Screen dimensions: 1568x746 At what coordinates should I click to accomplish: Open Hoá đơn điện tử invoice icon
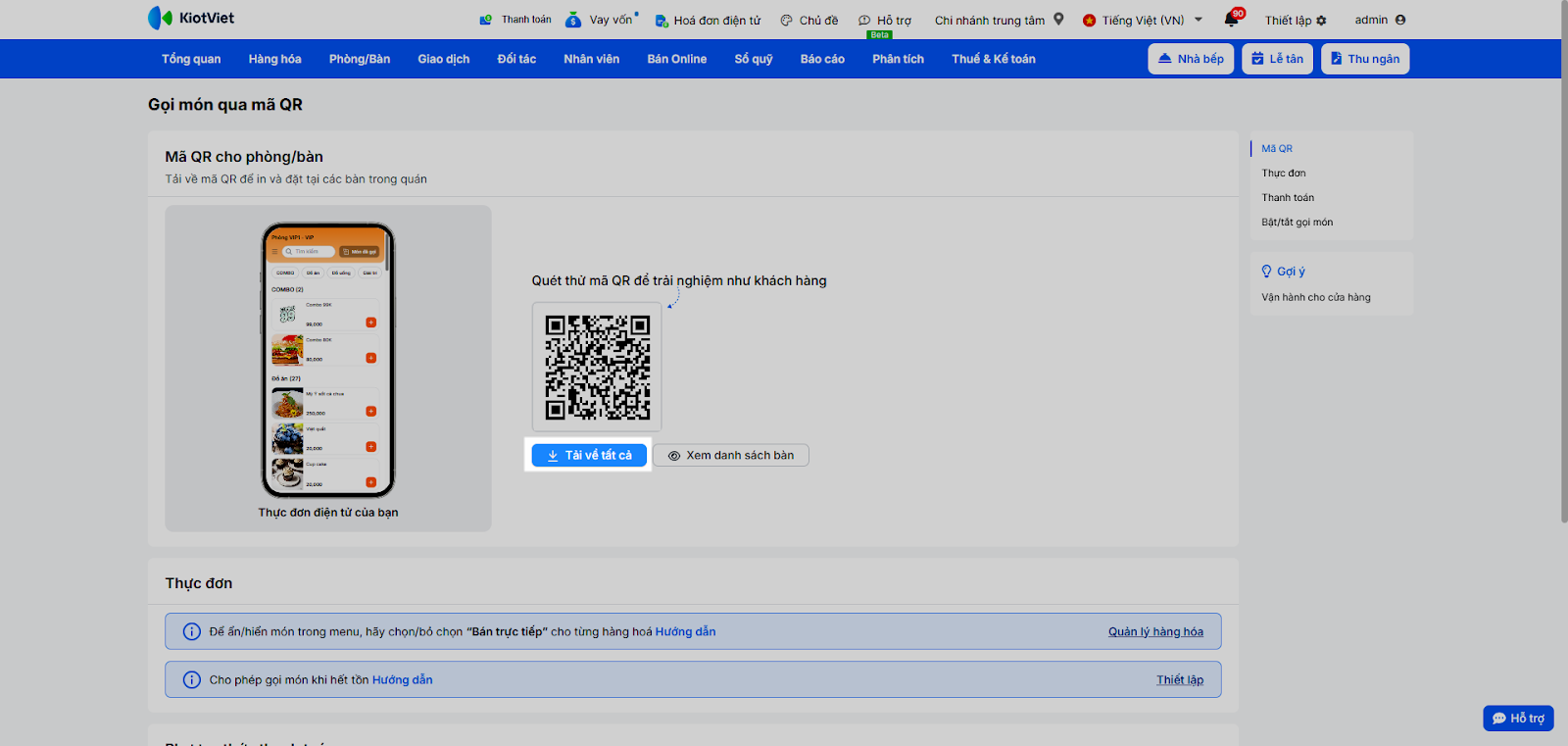(661, 21)
